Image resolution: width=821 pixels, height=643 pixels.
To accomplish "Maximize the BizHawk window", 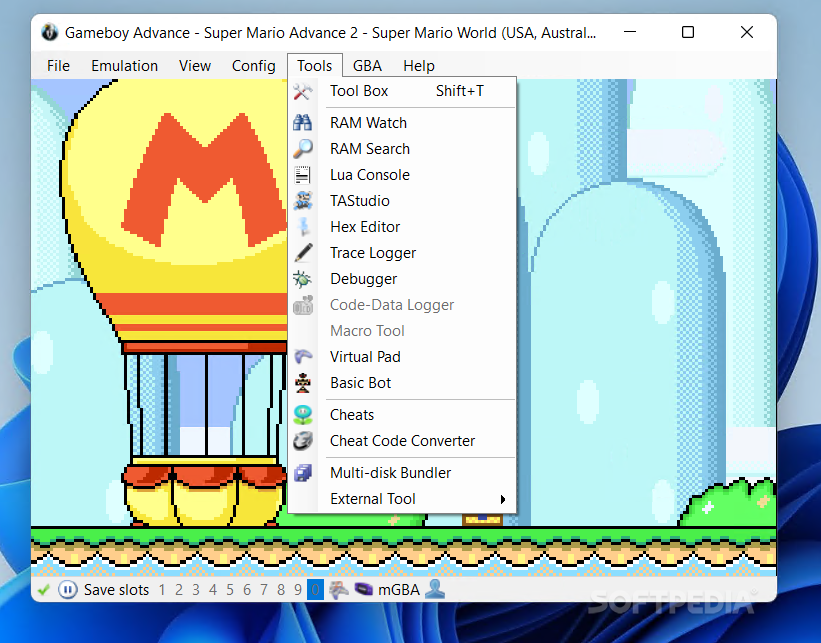I will [688, 32].
